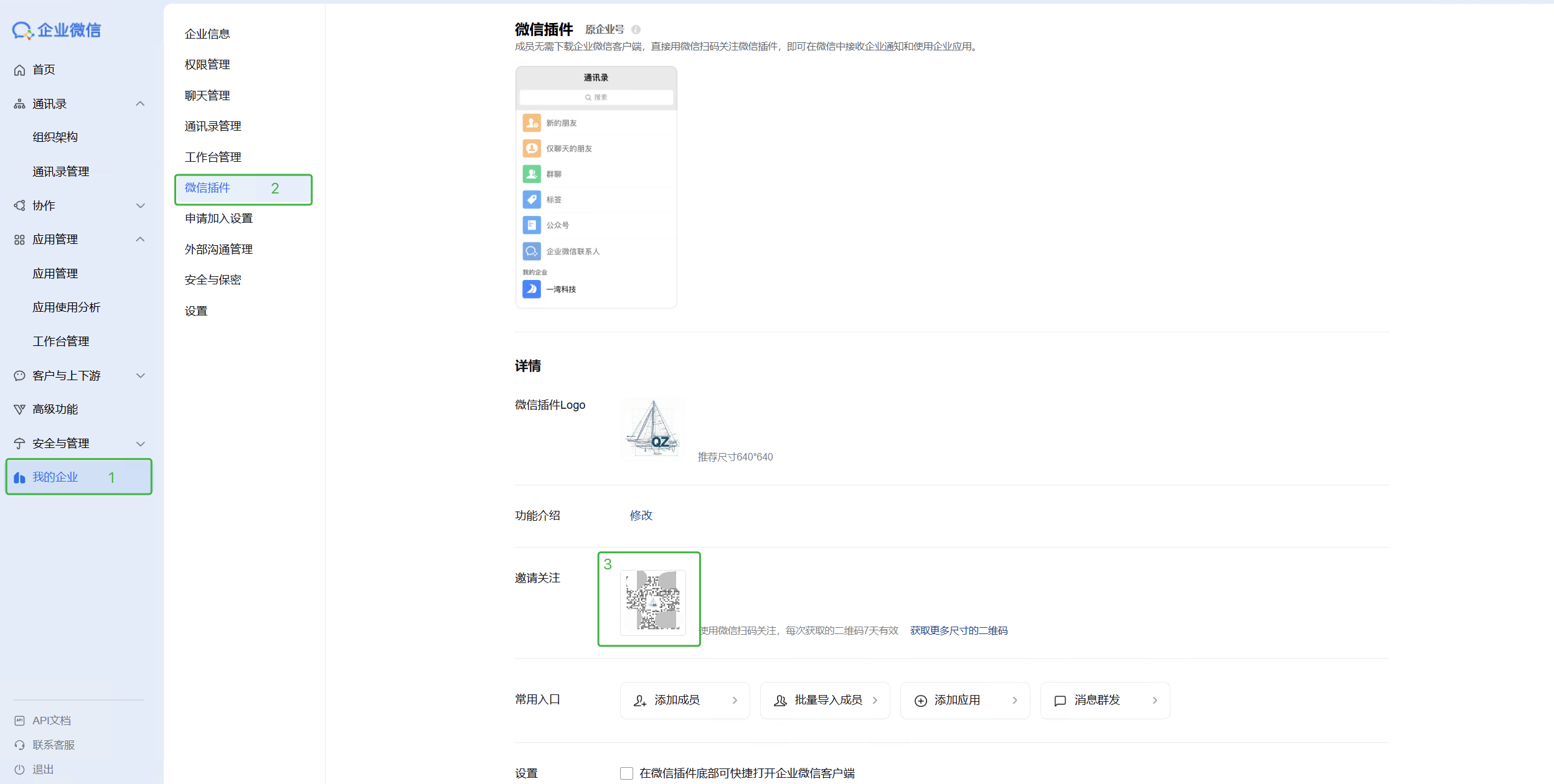Open 获取更多尺寸的二维码 link
1554x784 pixels.
click(x=959, y=630)
